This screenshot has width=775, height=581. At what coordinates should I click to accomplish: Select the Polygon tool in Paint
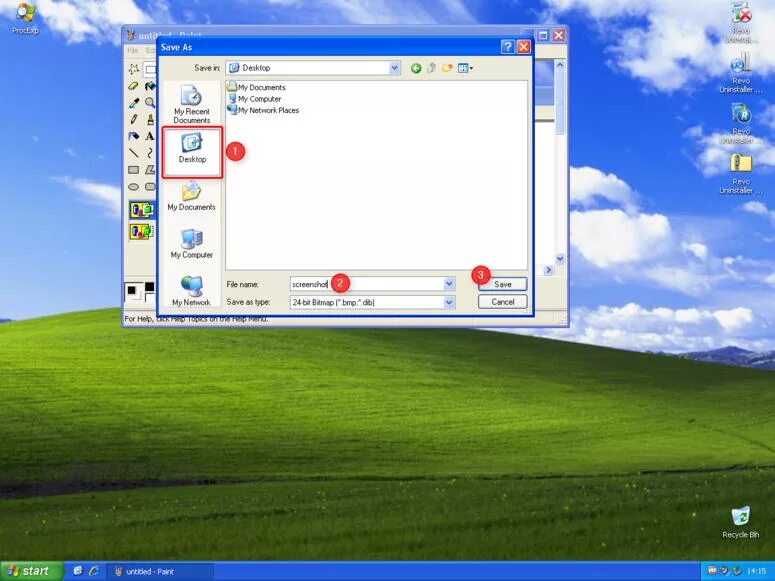(x=150, y=170)
